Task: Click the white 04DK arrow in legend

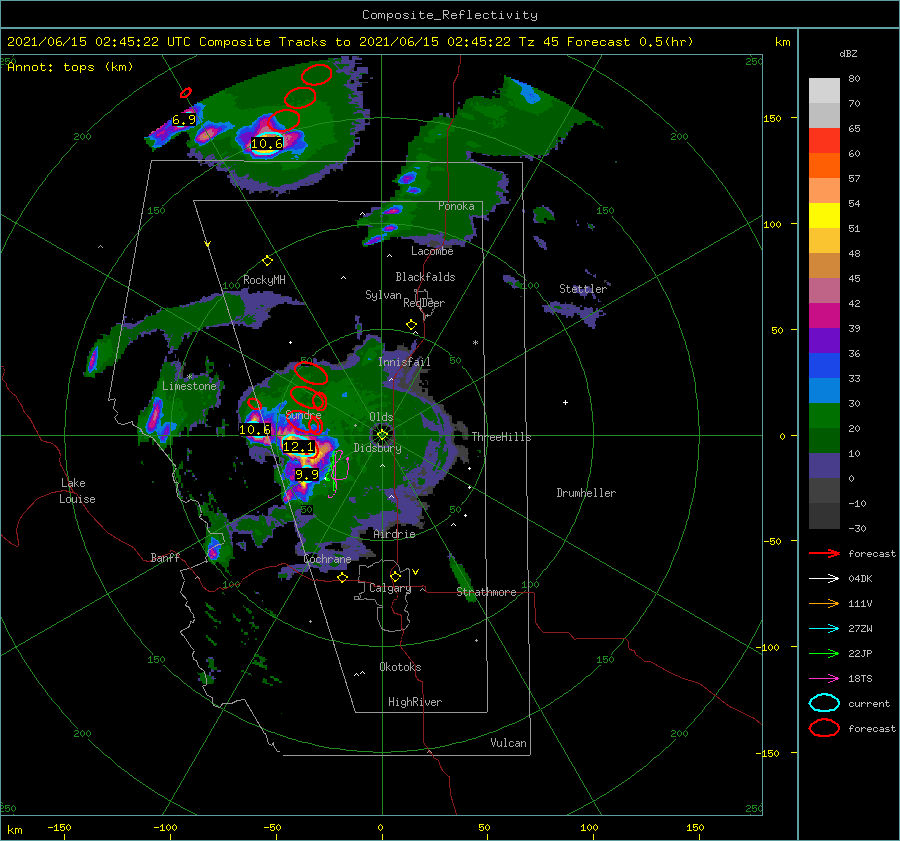Action: click(824, 578)
